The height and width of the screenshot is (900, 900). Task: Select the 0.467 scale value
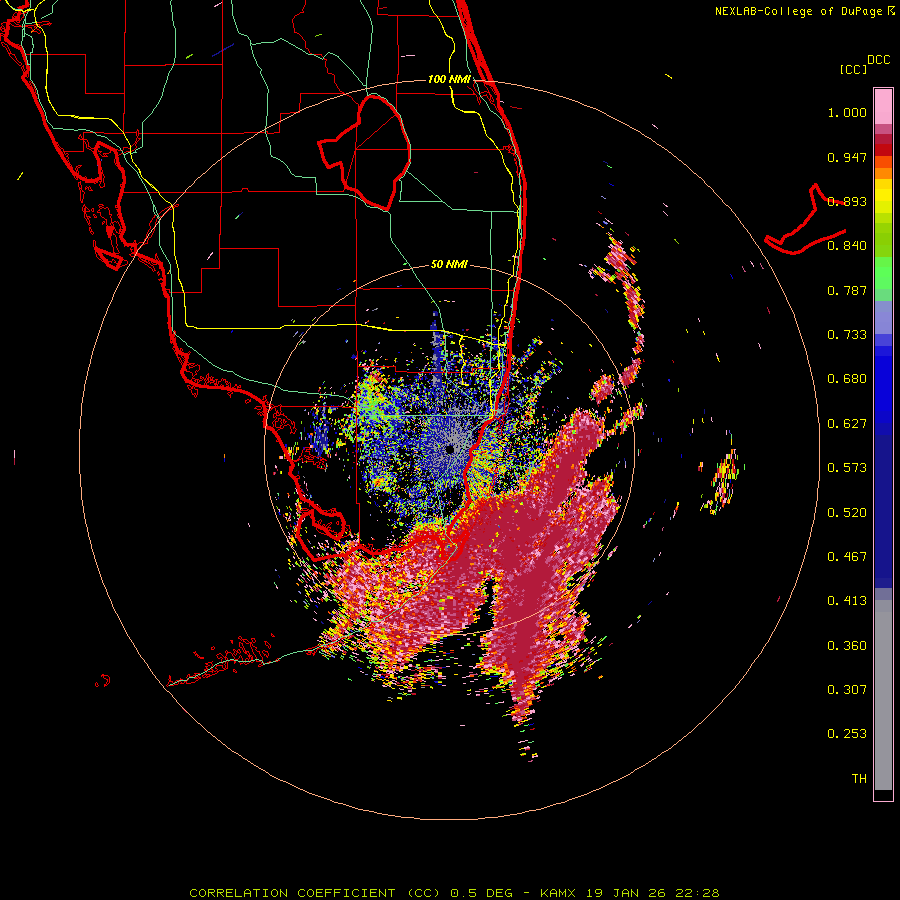[x=847, y=557]
